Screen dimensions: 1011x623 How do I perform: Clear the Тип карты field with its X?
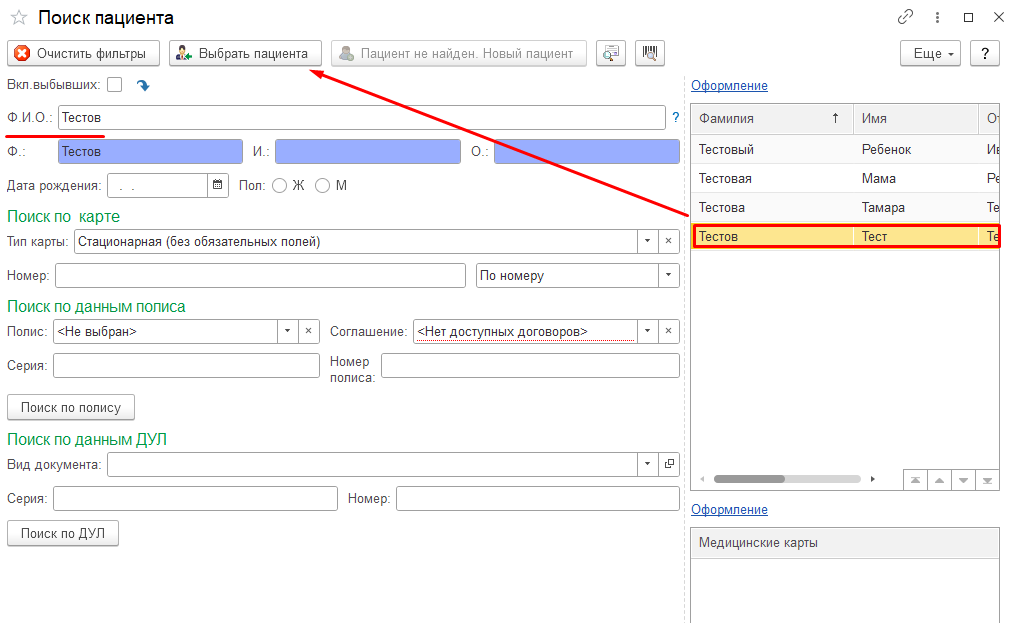coord(669,241)
